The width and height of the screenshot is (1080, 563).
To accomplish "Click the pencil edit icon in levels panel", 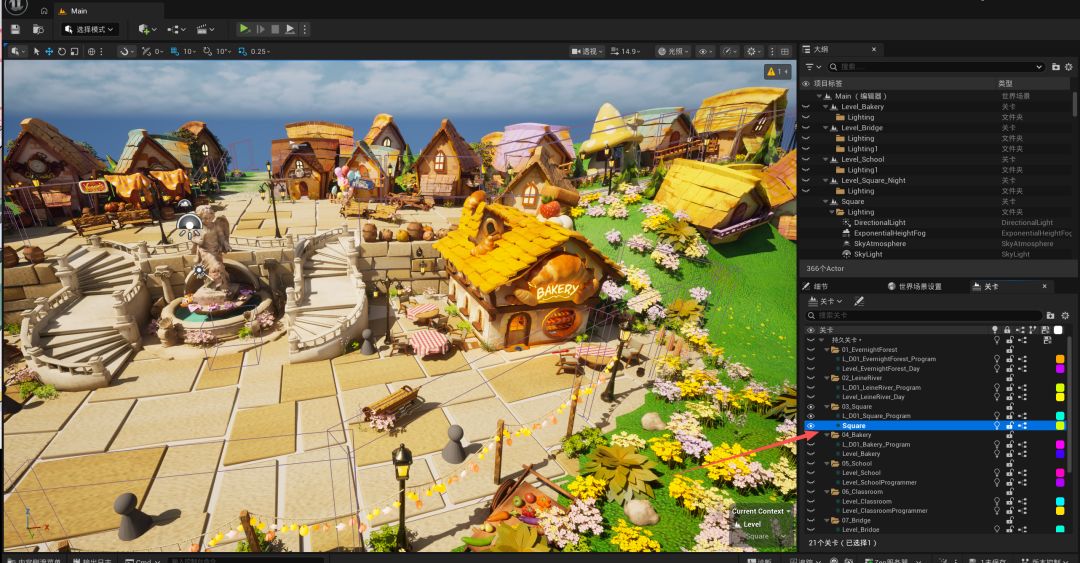I will [859, 301].
